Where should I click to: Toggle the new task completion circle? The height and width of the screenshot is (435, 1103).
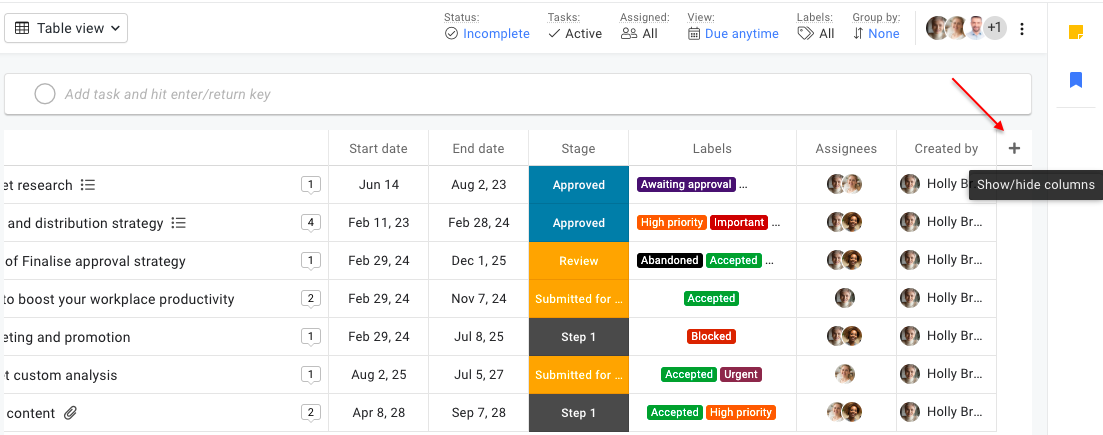coord(45,94)
